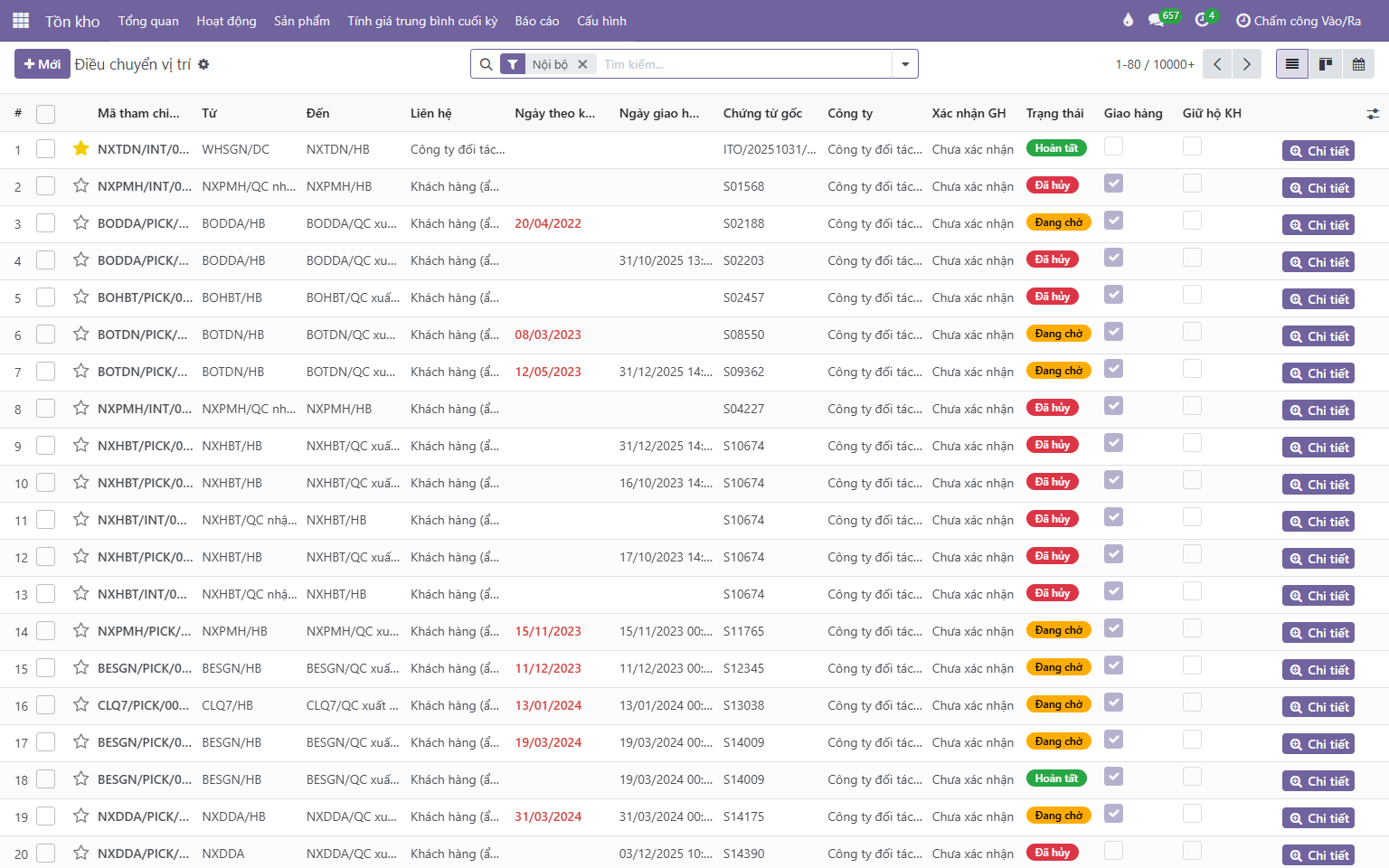Sort by Mã tham chiếu column header
The width and height of the screenshot is (1389, 868).
(x=138, y=113)
